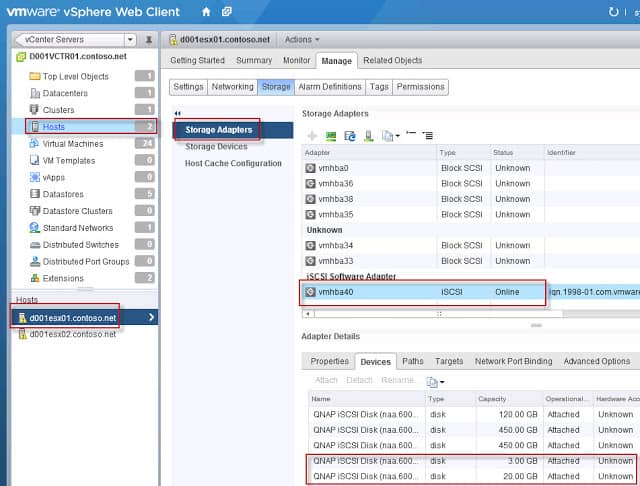Open adapter Properties tab
640x486 pixels.
click(329, 361)
